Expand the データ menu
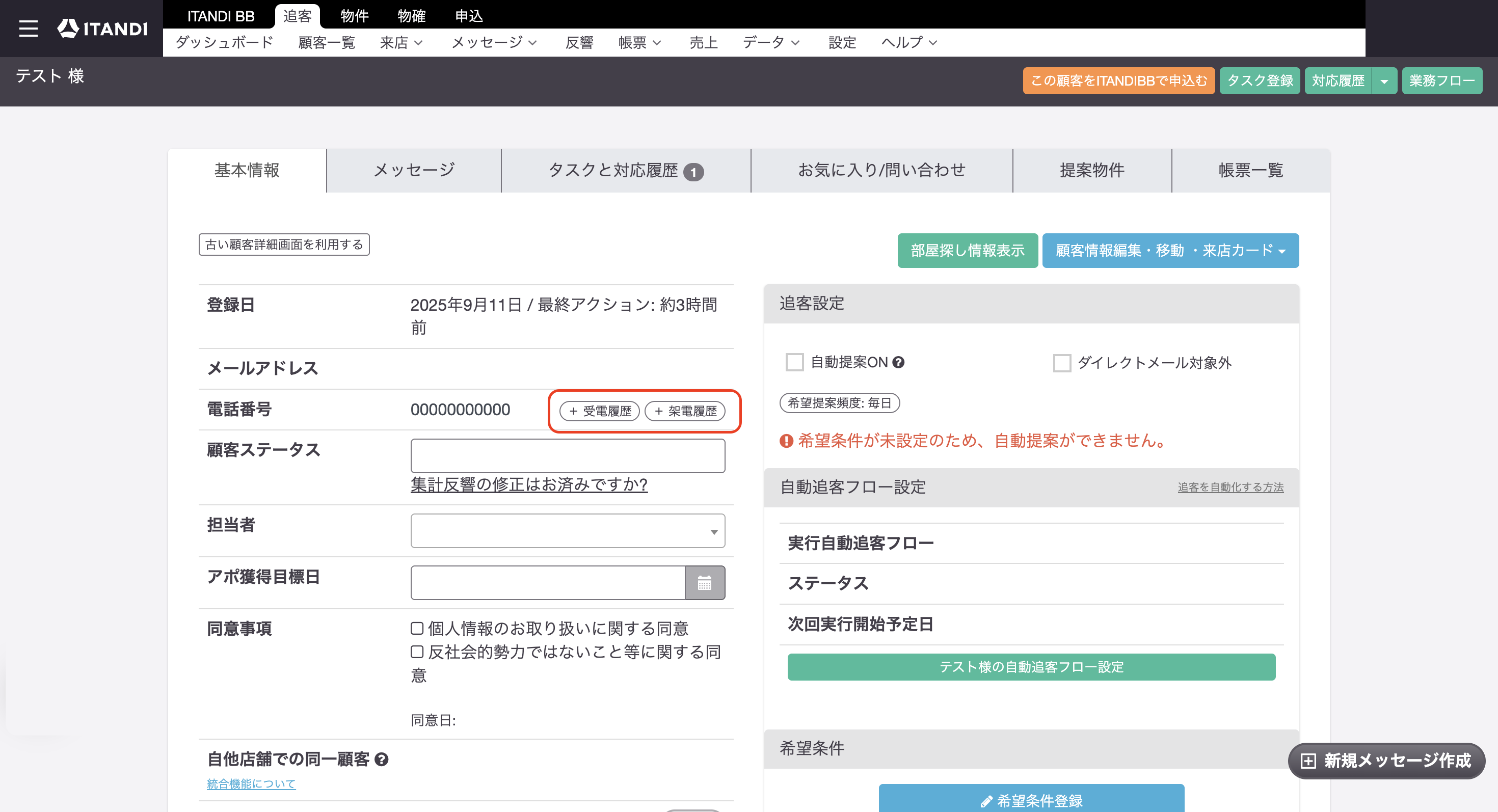 tap(772, 42)
